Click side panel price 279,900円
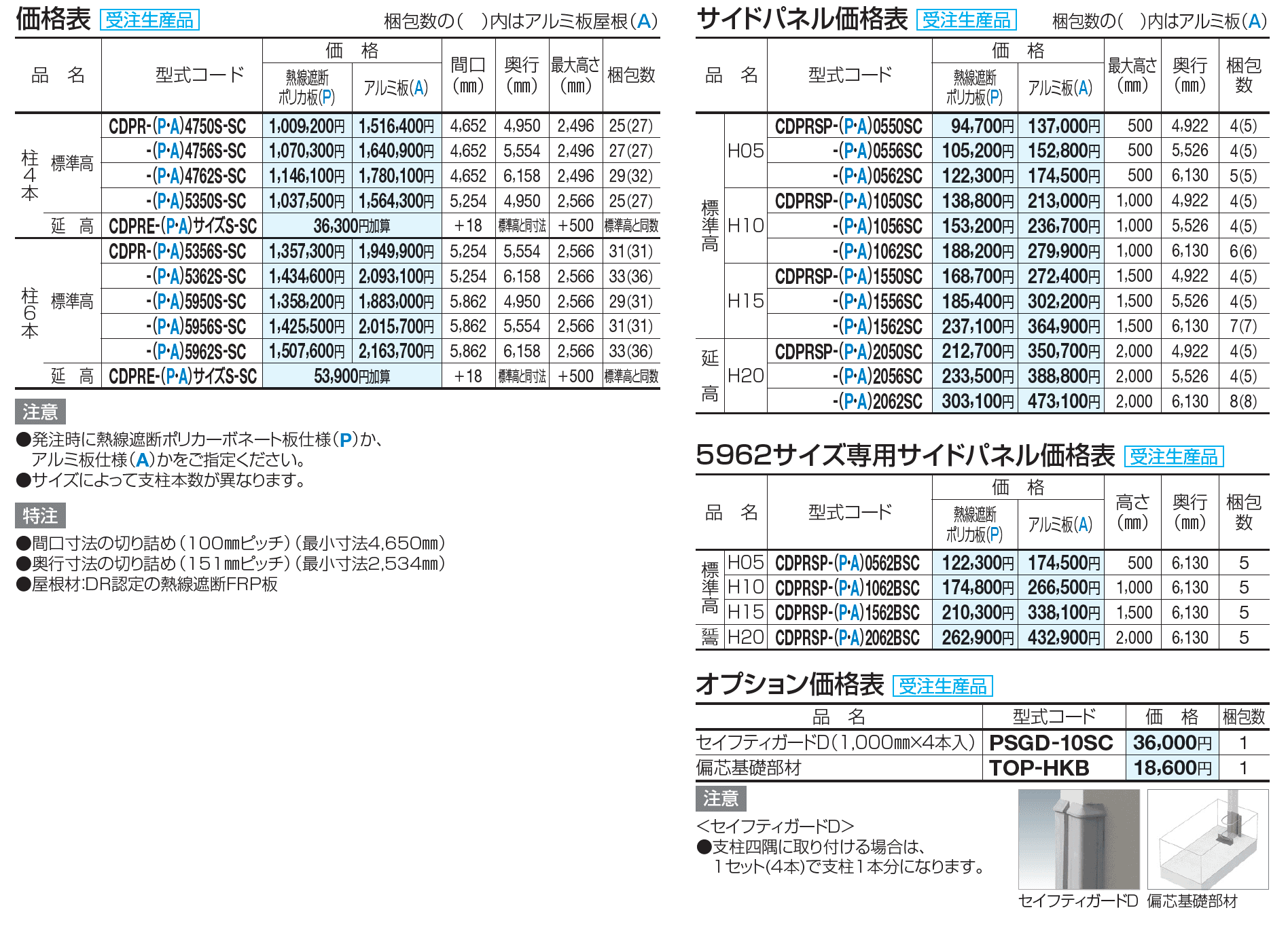1288x925 pixels. click(x=1064, y=251)
